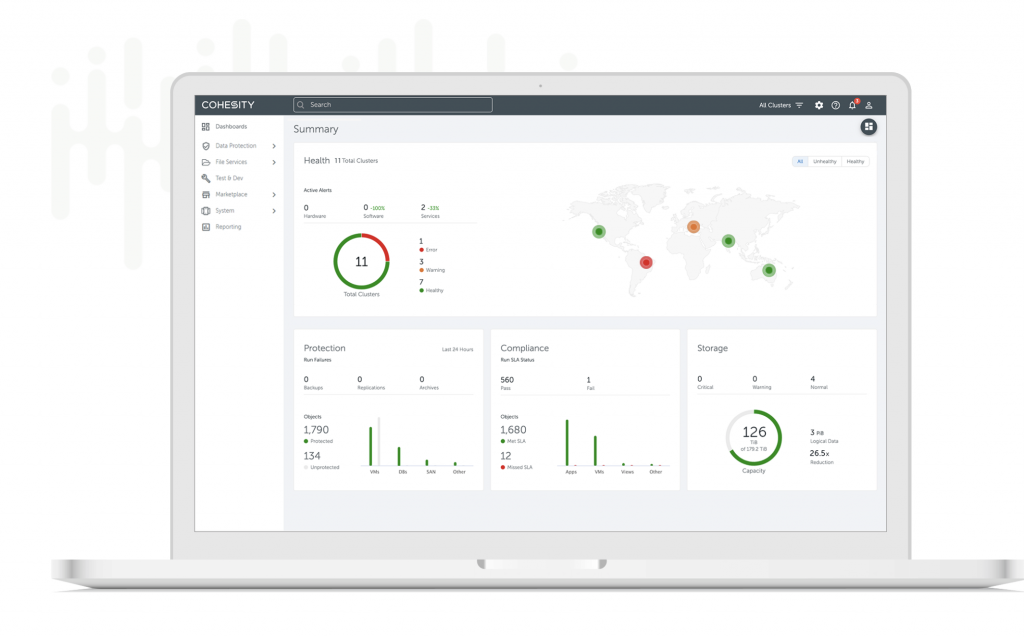Select the All health filter

[x=800, y=161]
